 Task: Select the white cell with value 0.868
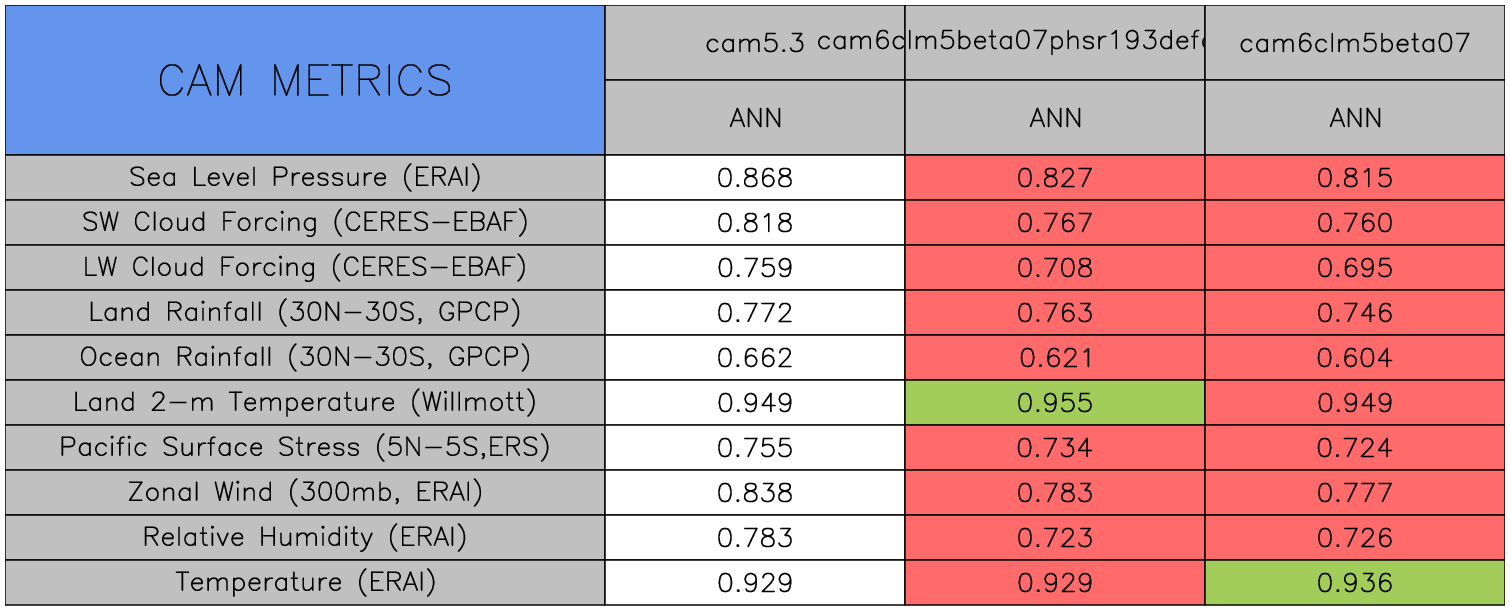755,178
